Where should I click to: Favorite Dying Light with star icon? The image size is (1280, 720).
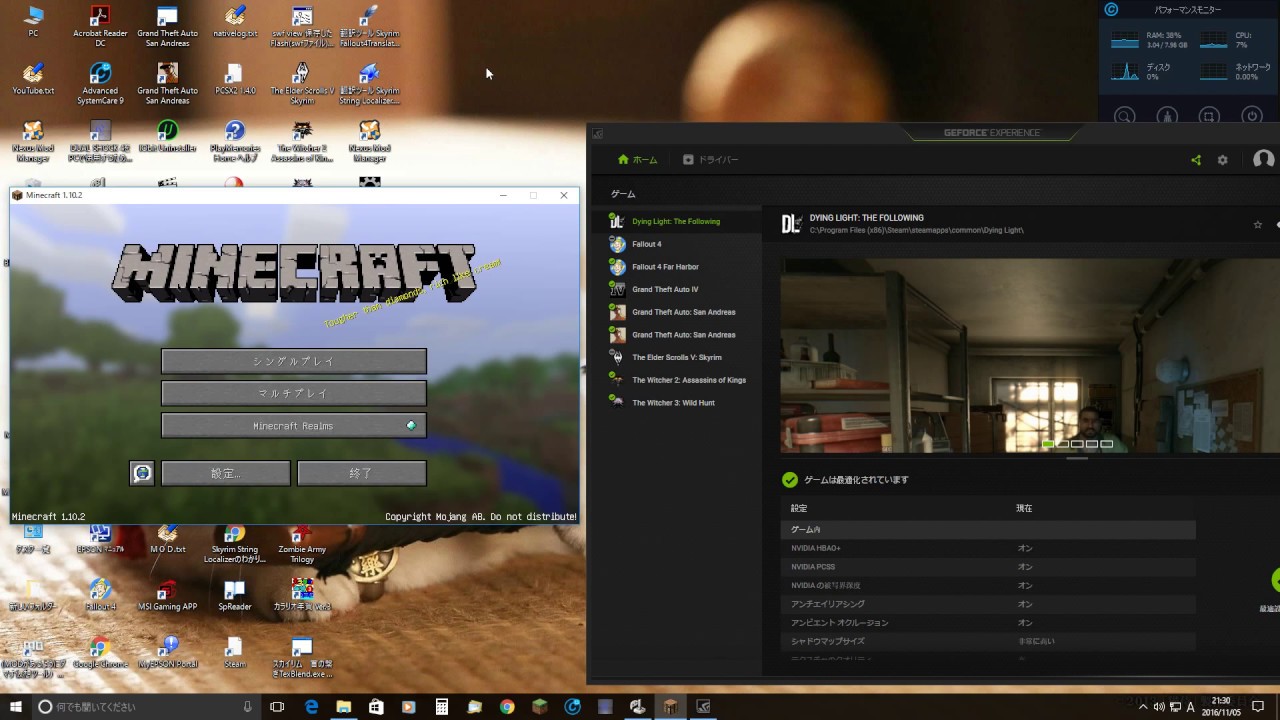pos(1258,225)
